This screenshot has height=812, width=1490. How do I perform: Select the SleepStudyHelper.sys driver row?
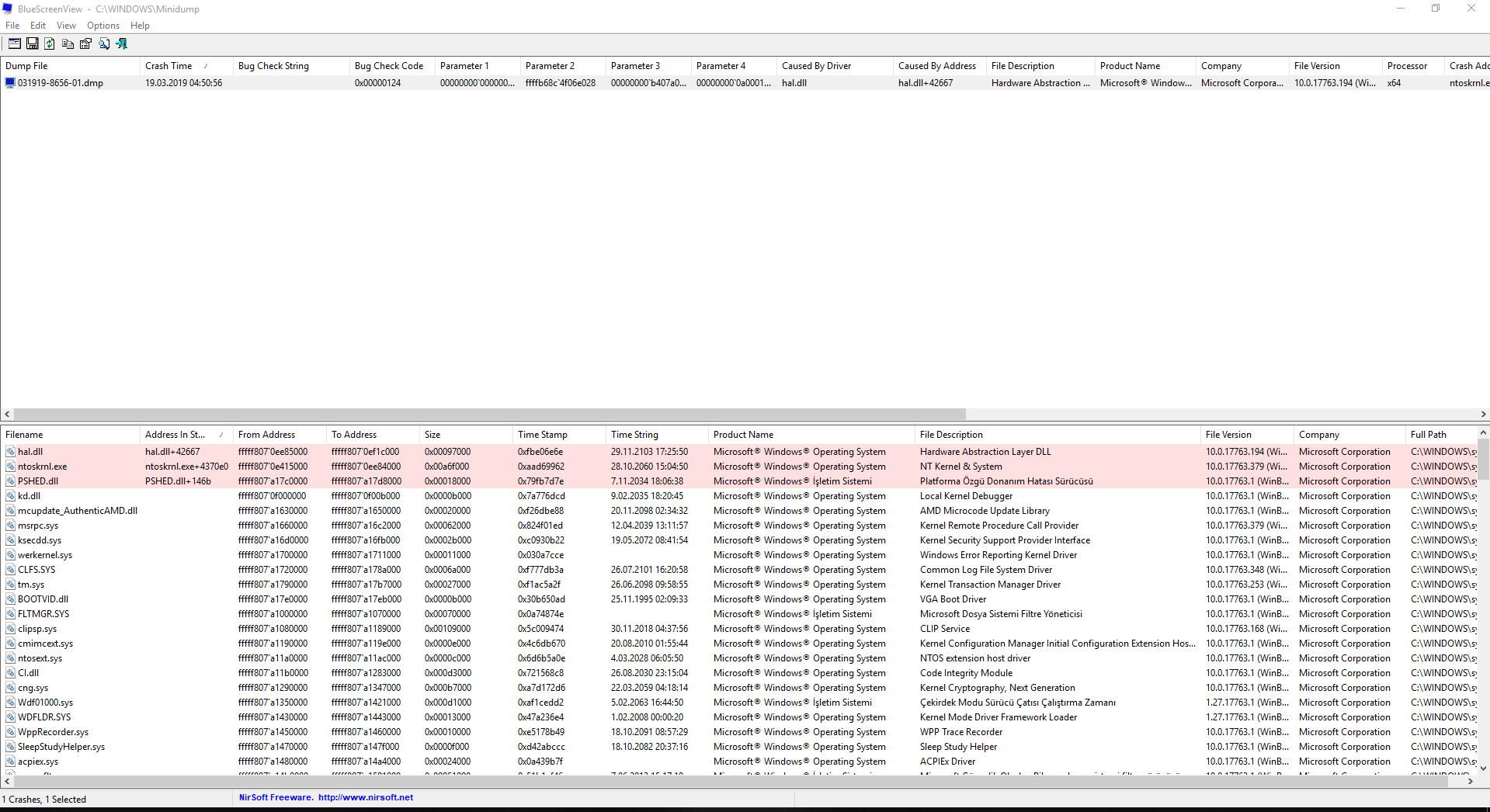(738, 747)
